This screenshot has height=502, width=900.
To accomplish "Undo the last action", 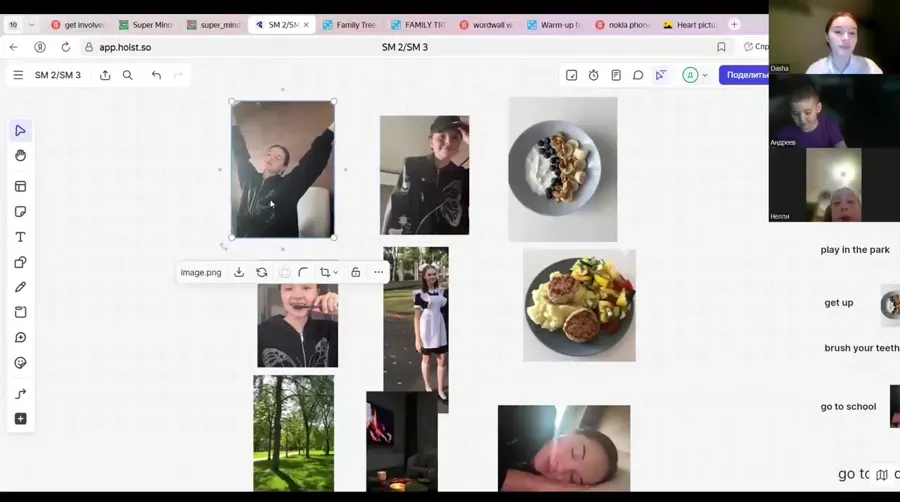I will [156, 75].
